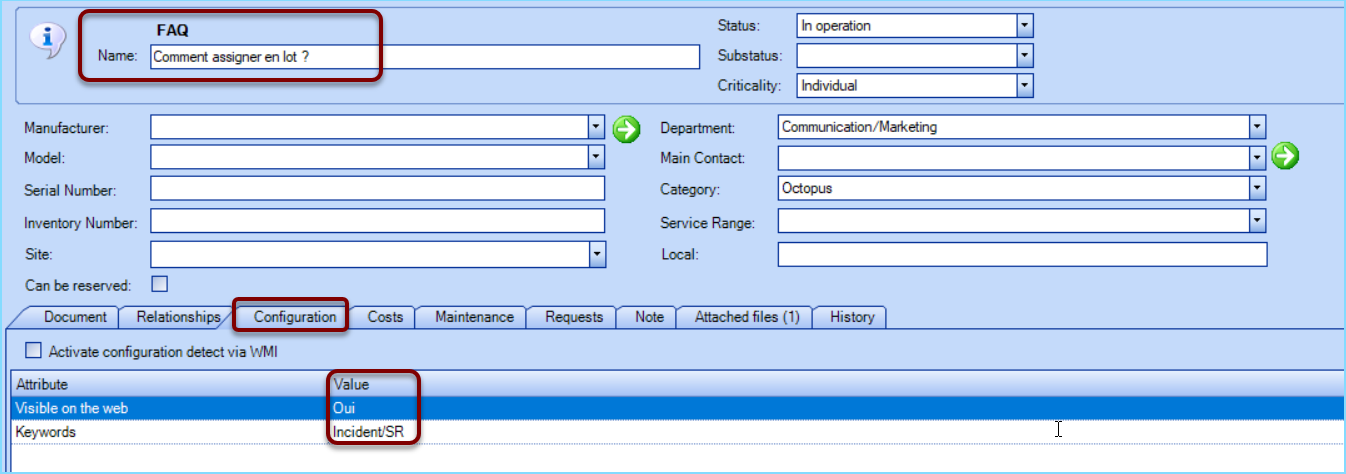The image size is (1346, 474).
Task: Open the Status dropdown
Action: (1024, 25)
